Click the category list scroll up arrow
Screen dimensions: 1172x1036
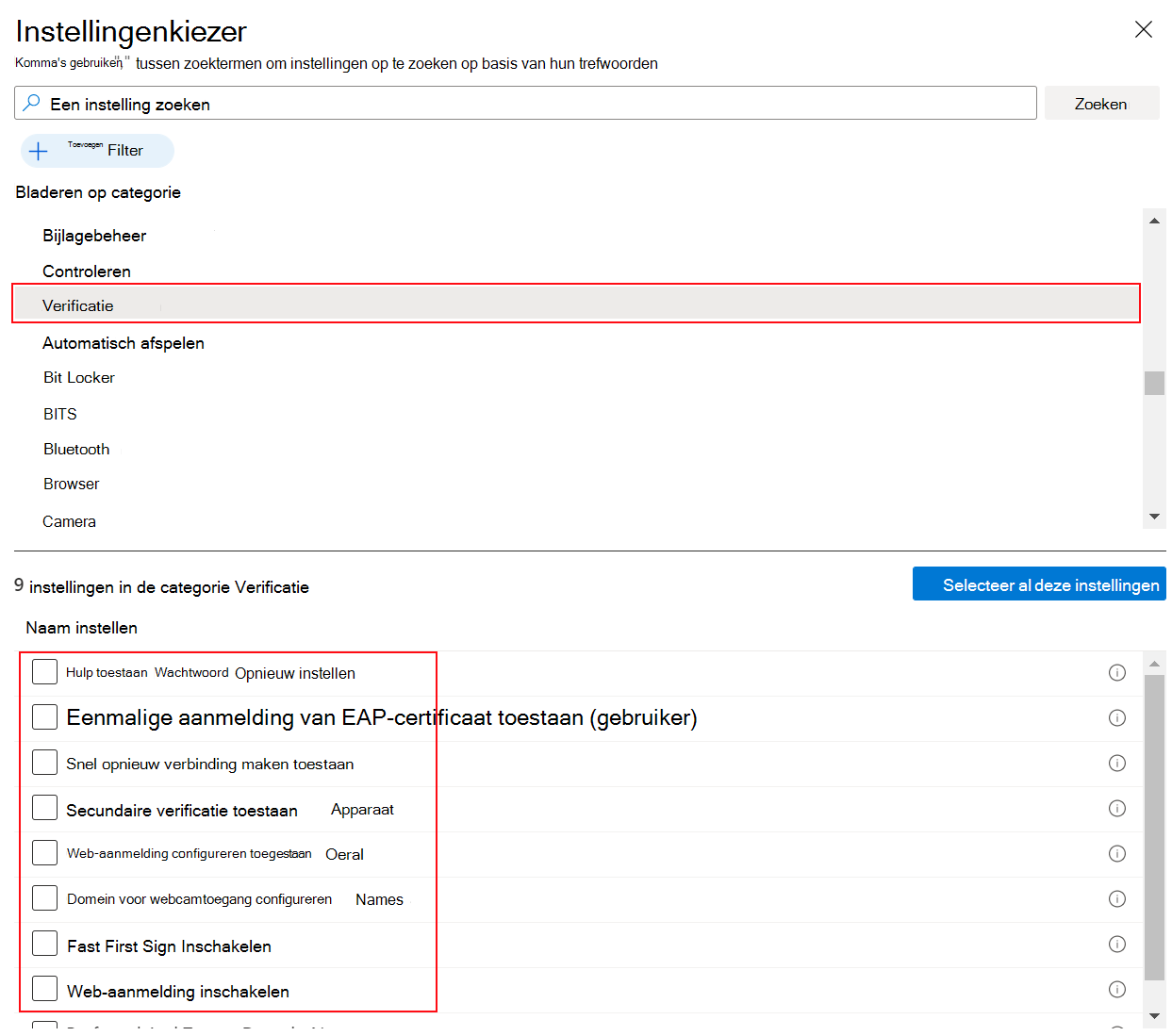(x=1154, y=221)
